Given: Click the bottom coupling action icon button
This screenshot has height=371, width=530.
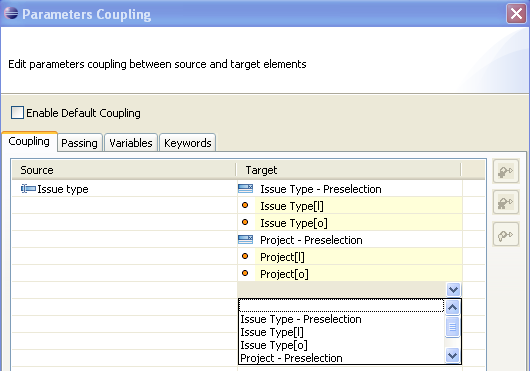Looking at the screenshot, I should pyautogui.click(x=505, y=234).
